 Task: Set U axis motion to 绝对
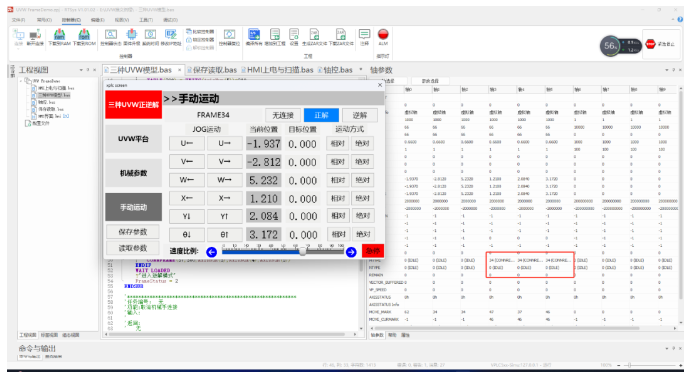coord(362,144)
